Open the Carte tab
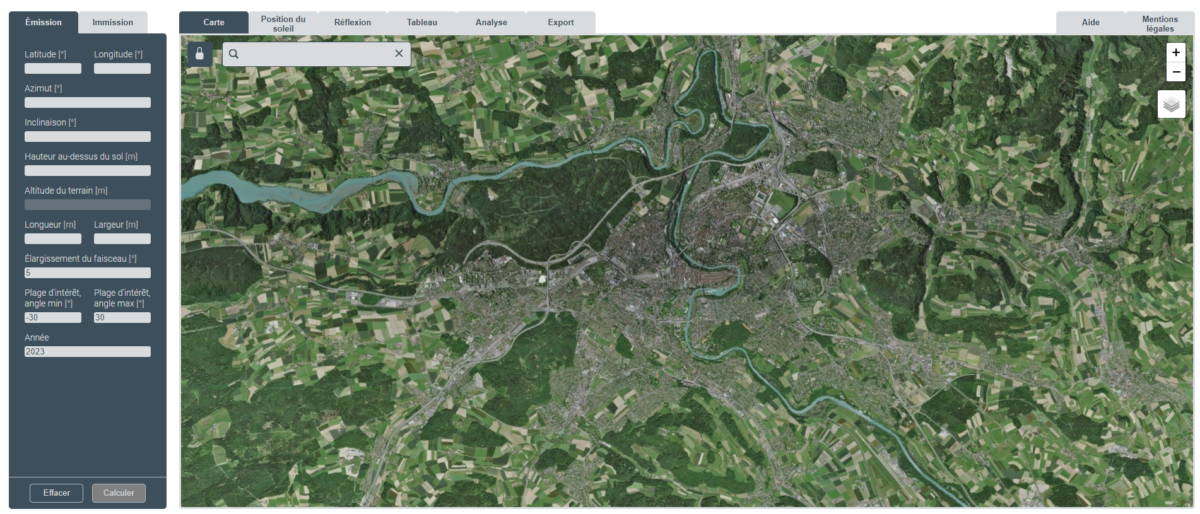Image resolution: width=1200 pixels, height=514 pixels. [214, 23]
